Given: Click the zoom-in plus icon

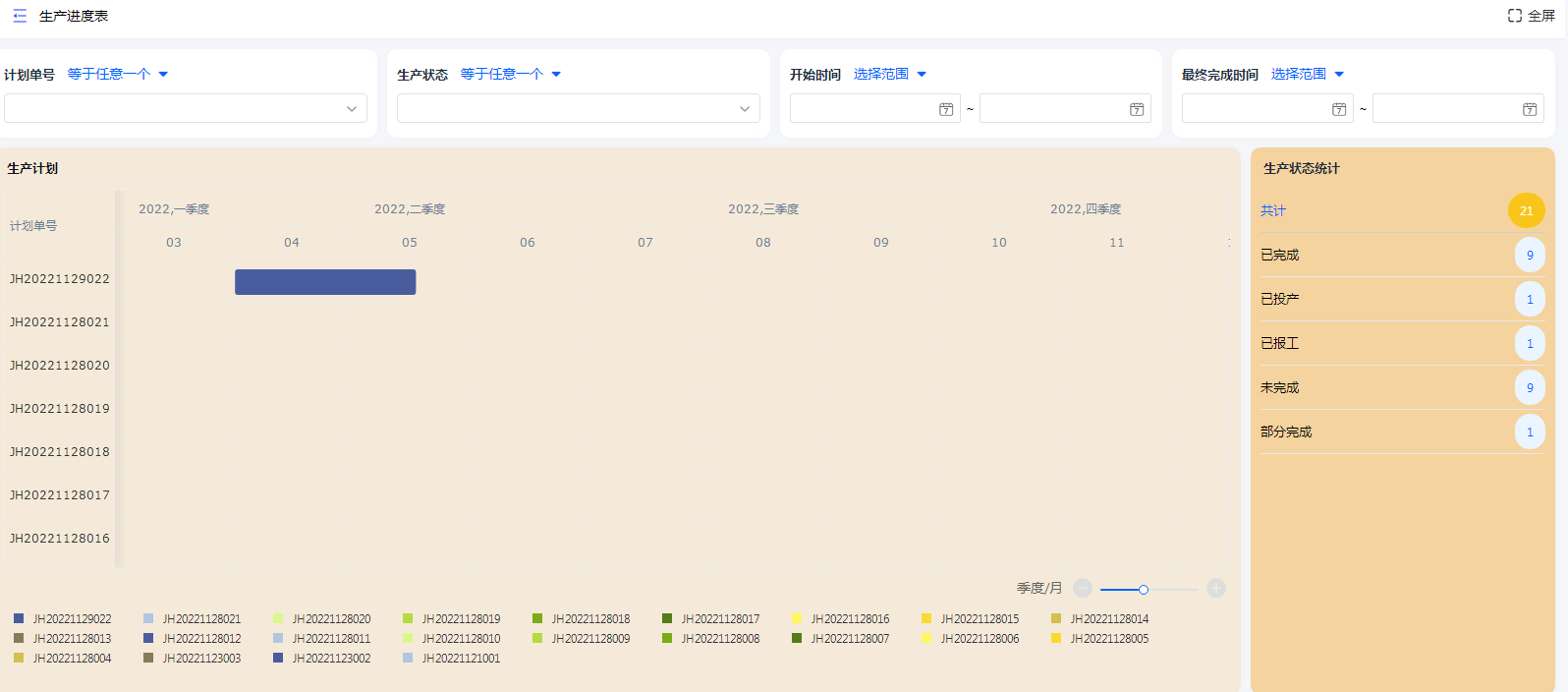Looking at the screenshot, I should click(1216, 589).
